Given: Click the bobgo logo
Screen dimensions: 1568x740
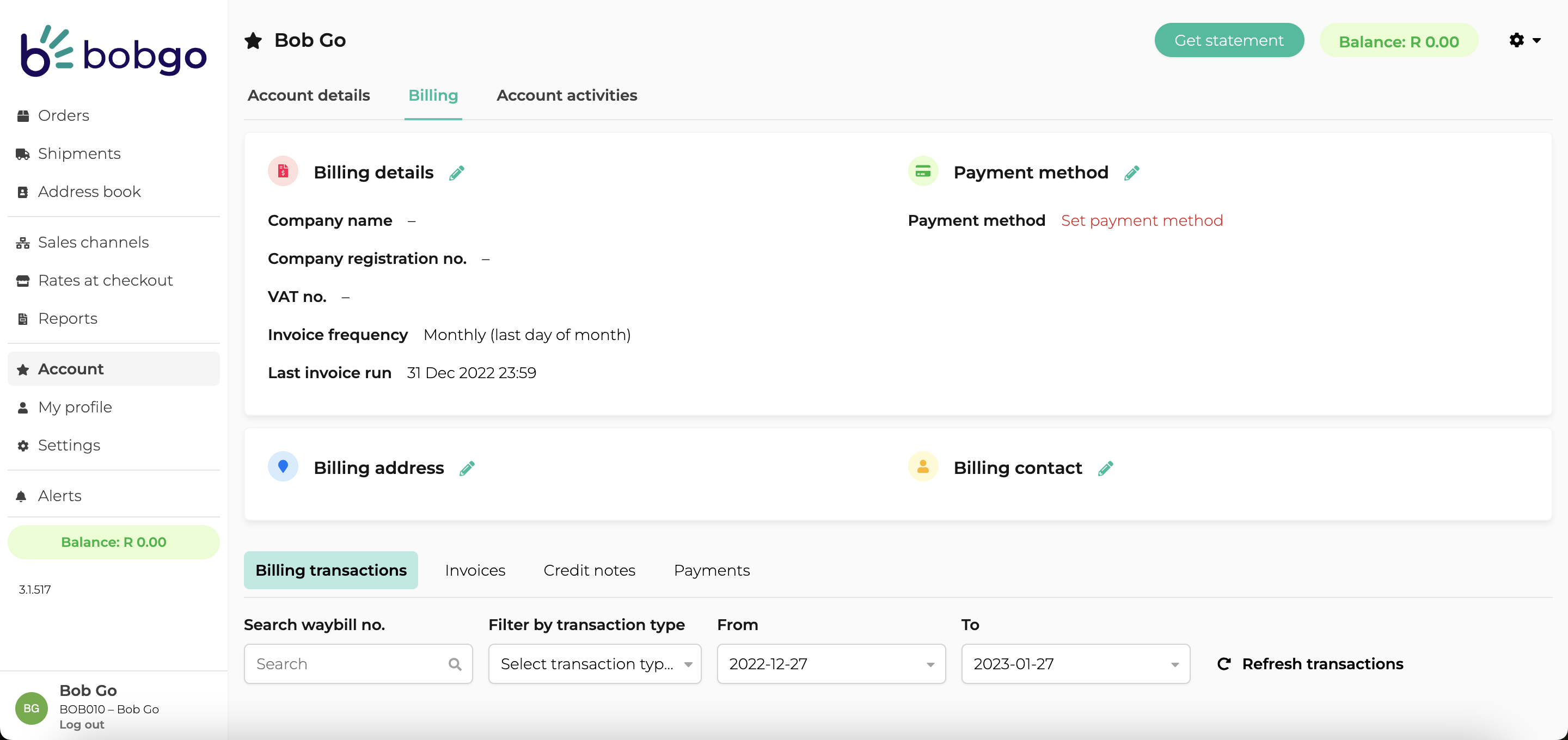Looking at the screenshot, I should point(114,51).
